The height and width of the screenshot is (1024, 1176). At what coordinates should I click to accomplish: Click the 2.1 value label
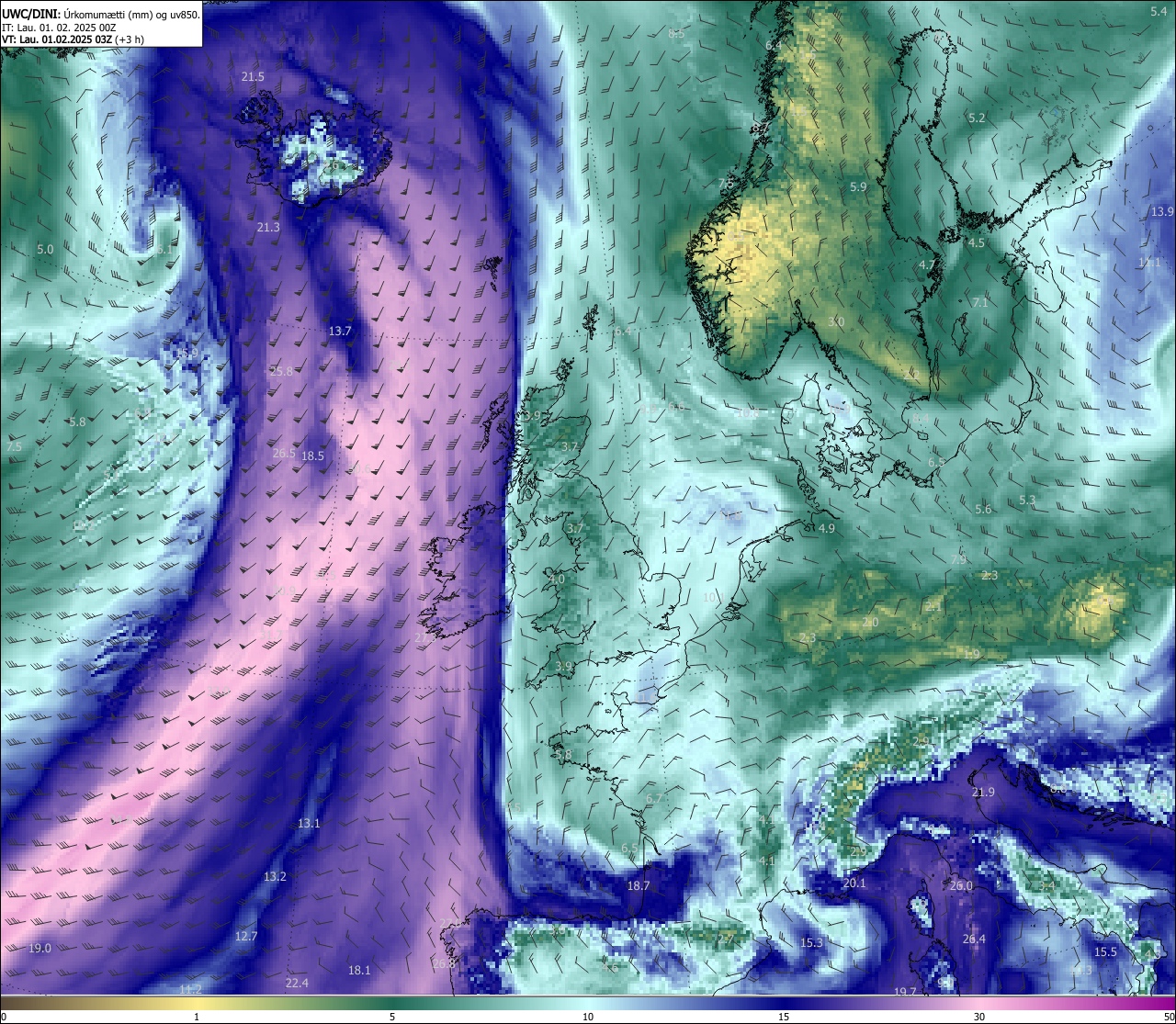(x=933, y=606)
